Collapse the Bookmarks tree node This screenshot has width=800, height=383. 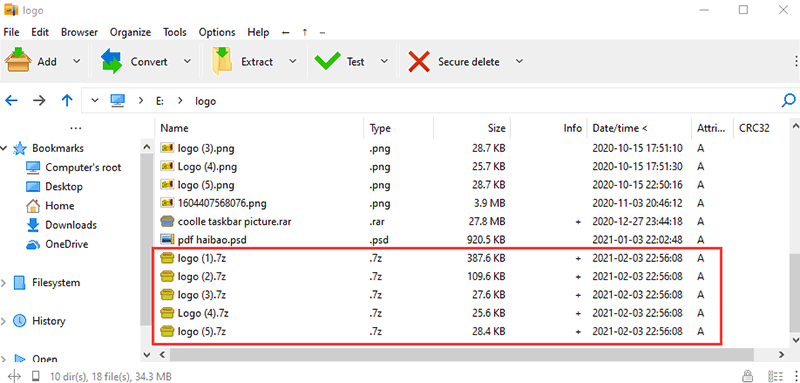tap(4, 148)
